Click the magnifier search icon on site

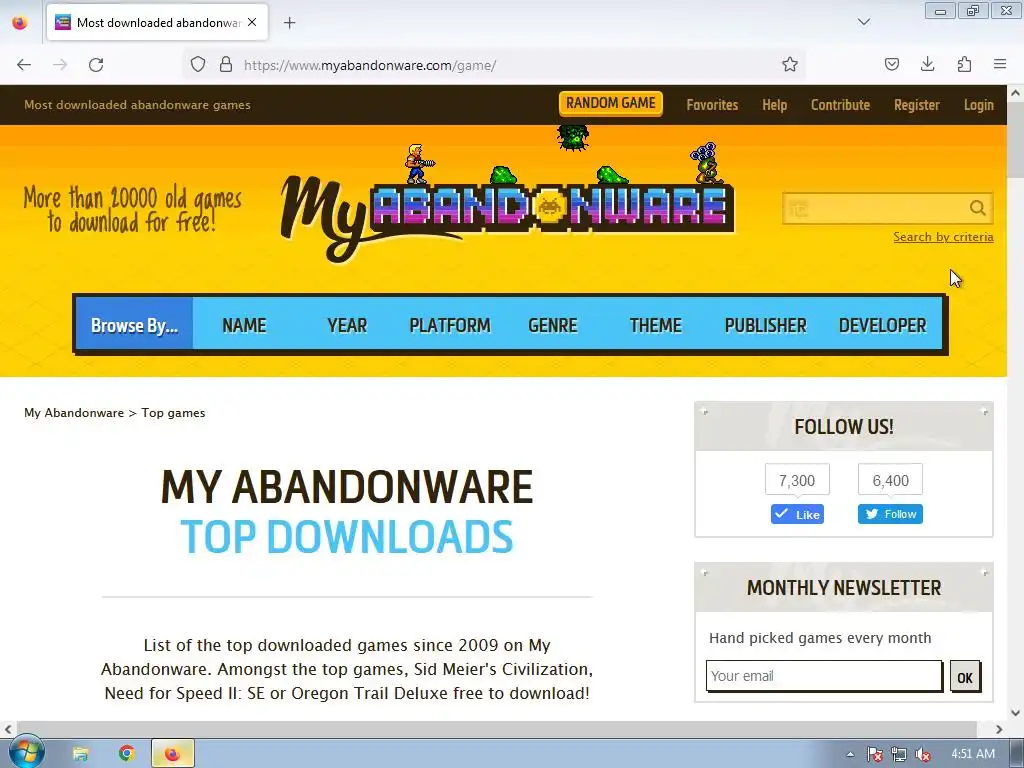tap(977, 208)
